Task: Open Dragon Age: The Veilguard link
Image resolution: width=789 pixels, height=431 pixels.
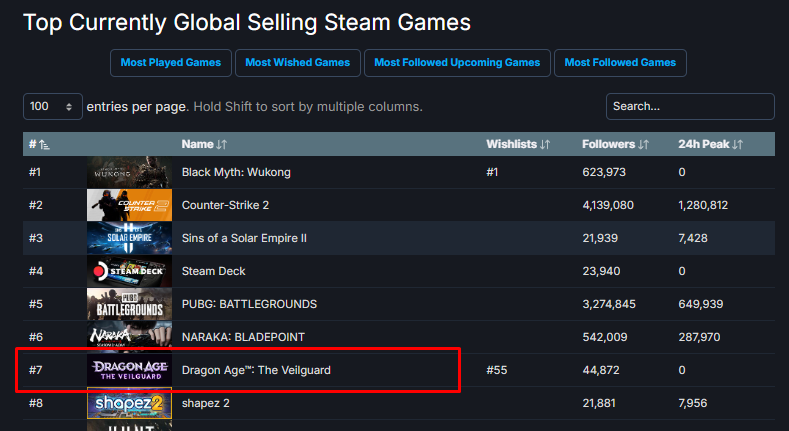Action: click(256, 370)
